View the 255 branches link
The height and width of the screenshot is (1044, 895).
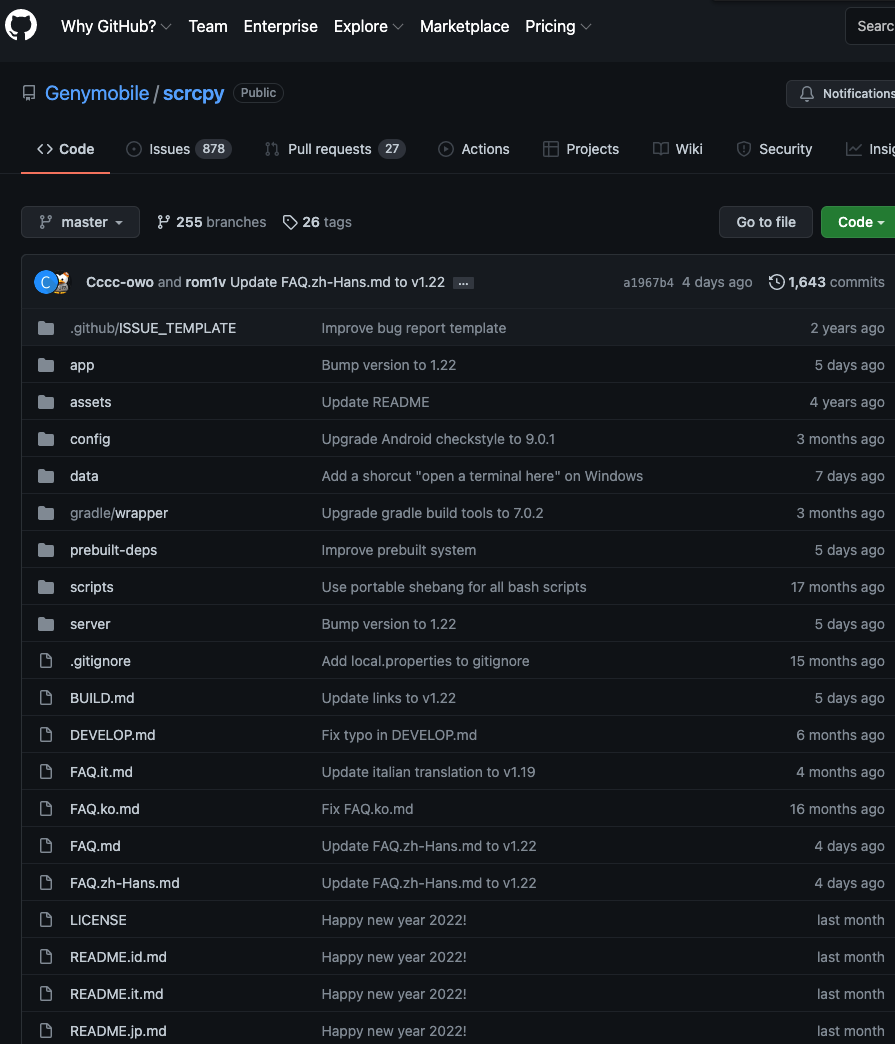211,222
